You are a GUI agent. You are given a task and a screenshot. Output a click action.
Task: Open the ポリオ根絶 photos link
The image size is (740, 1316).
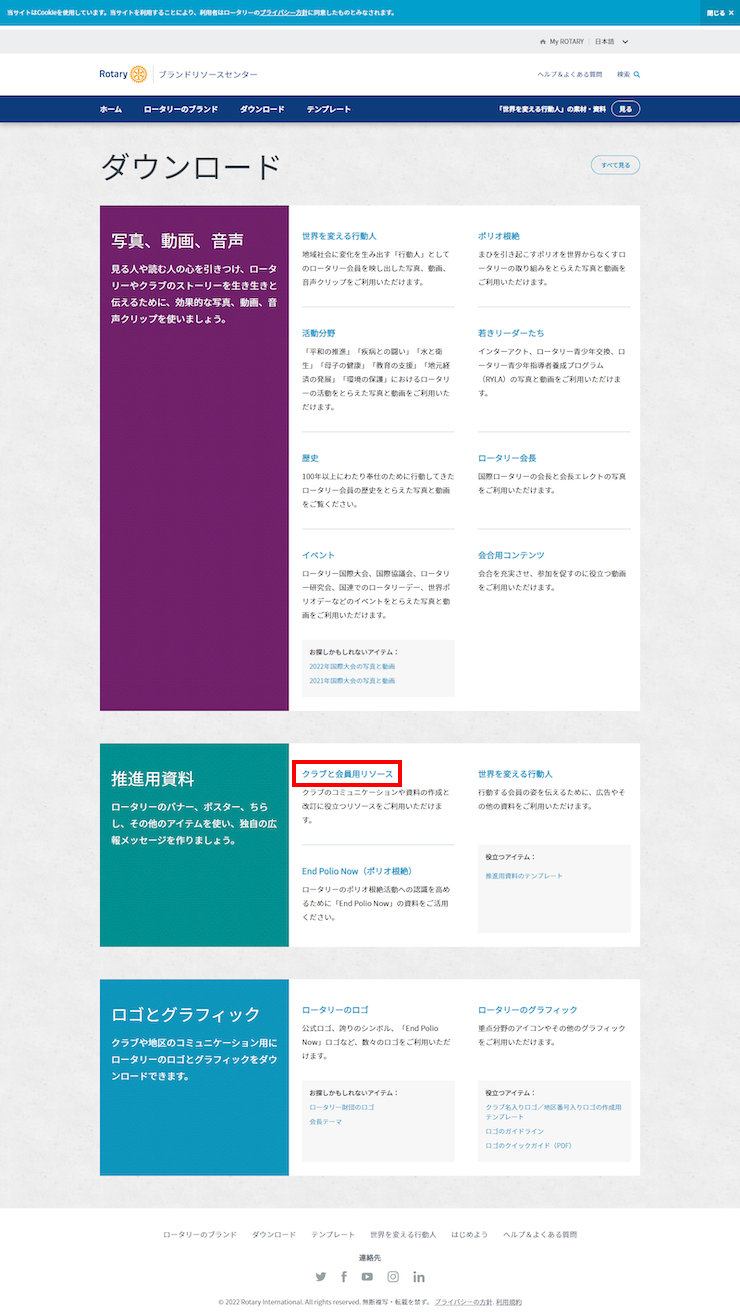click(499, 236)
